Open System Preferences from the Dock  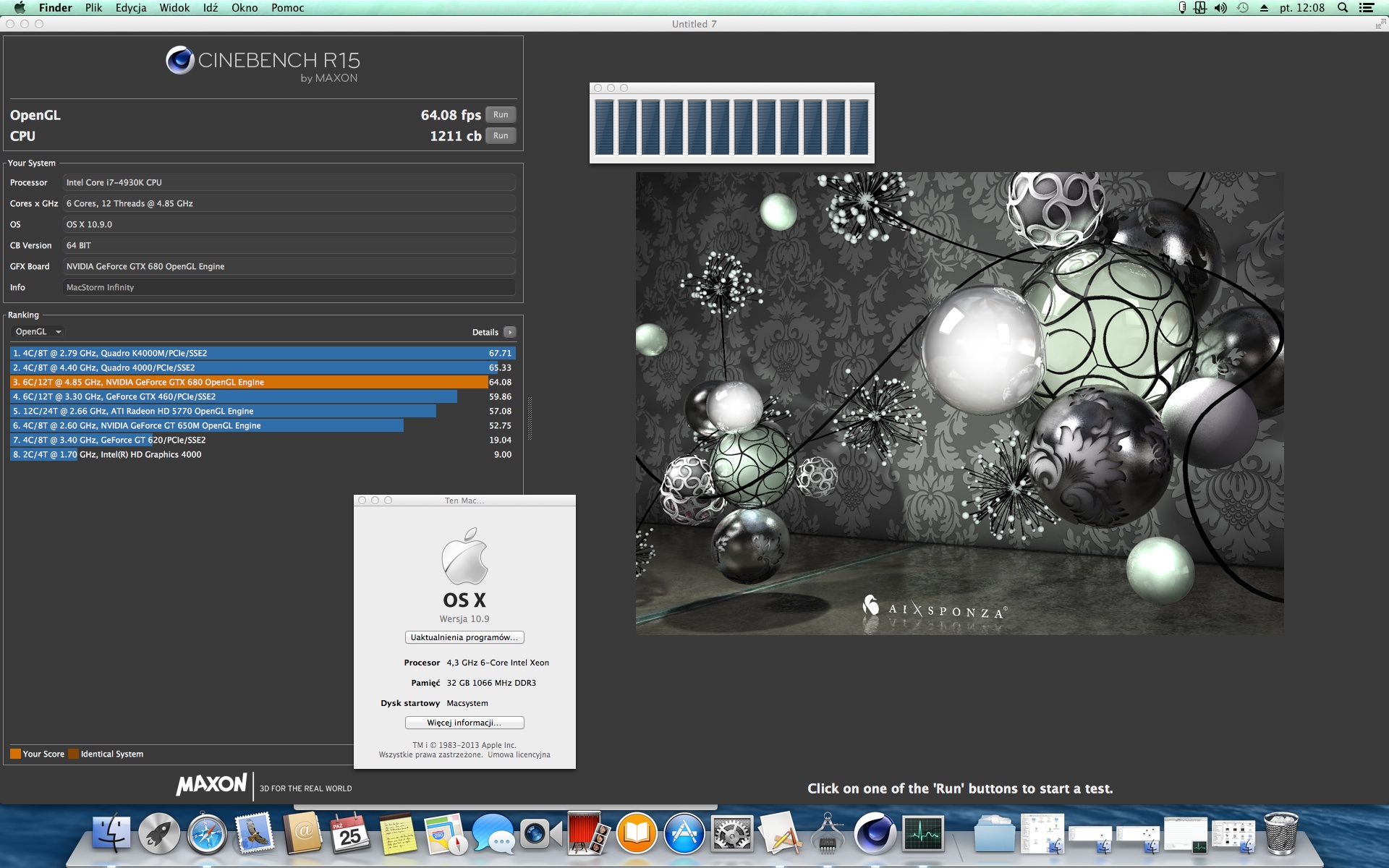click(x=732, y=834)
